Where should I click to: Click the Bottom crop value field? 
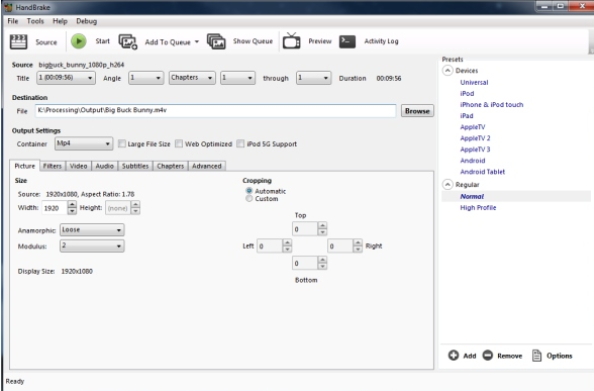coord(305,263)
